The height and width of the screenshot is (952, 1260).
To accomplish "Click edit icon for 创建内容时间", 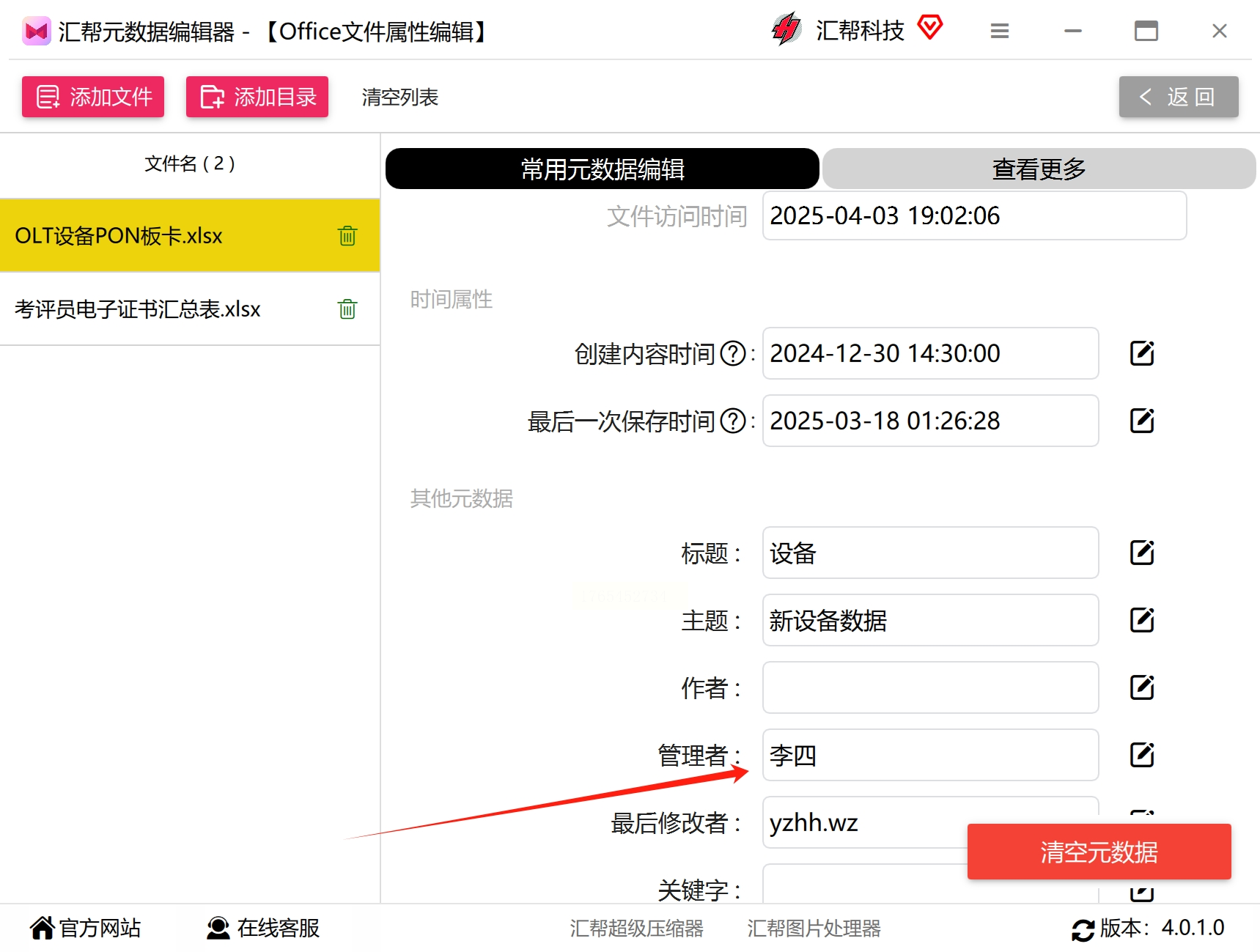I will 1141,353.
